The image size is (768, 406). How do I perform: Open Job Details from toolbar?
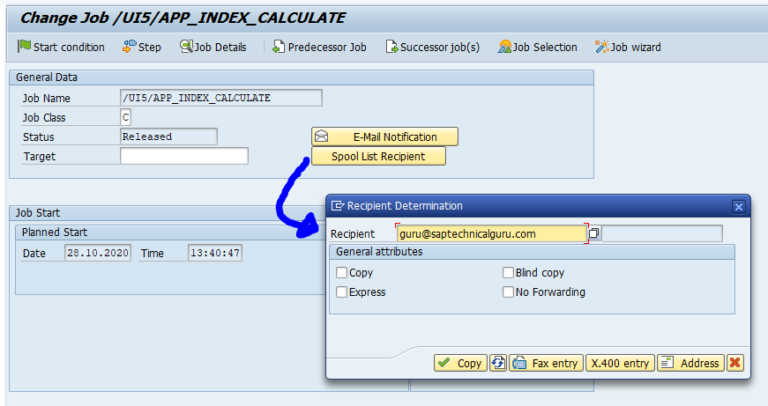212,47
